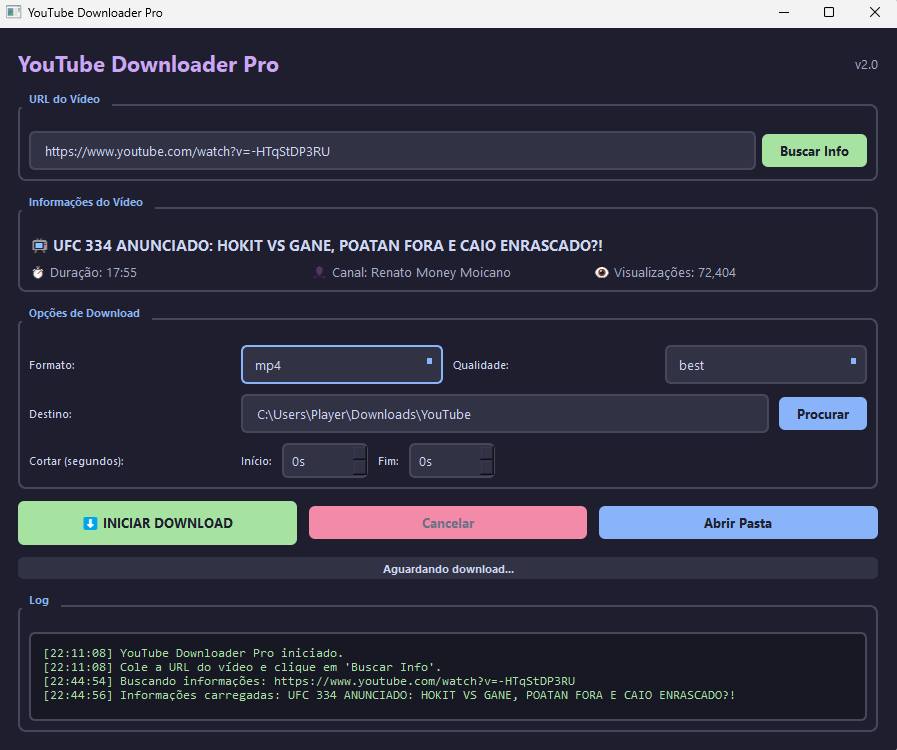Screen dimensions: 897x750
Task: Click the text Visualizações: 72,404
Action: 674,273
